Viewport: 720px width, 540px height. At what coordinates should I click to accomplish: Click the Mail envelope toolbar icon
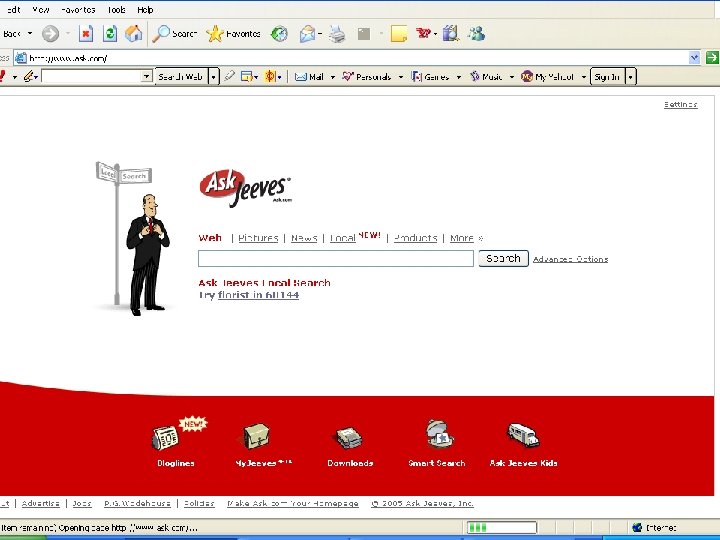coord(307,34)
